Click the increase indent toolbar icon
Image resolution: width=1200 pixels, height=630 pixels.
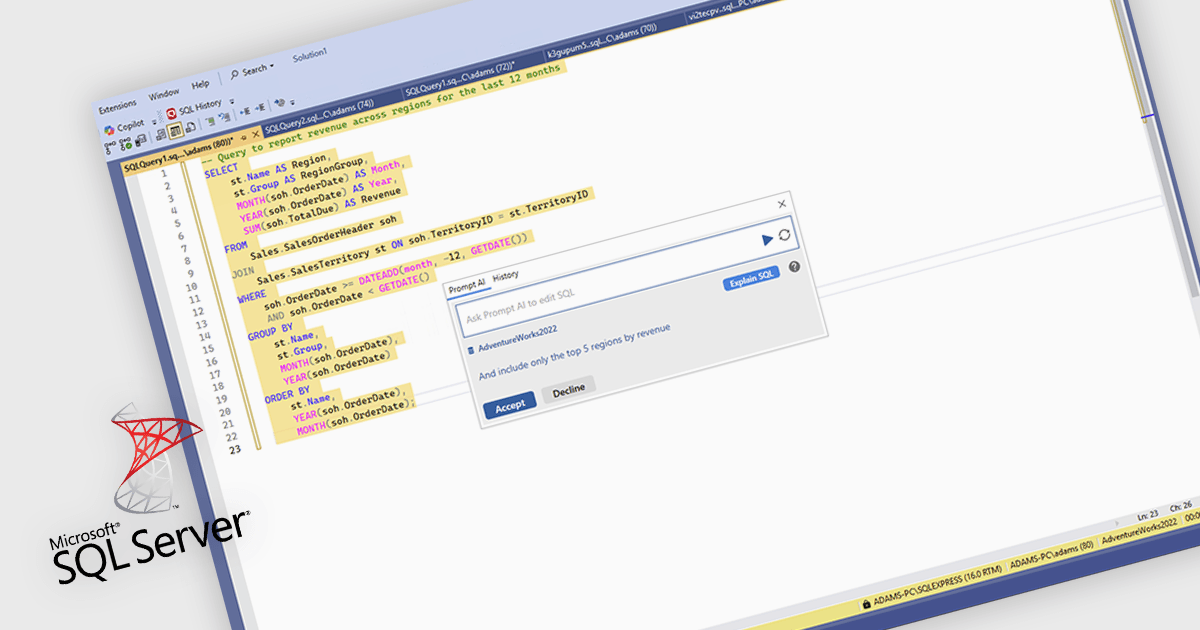[260, 107]
